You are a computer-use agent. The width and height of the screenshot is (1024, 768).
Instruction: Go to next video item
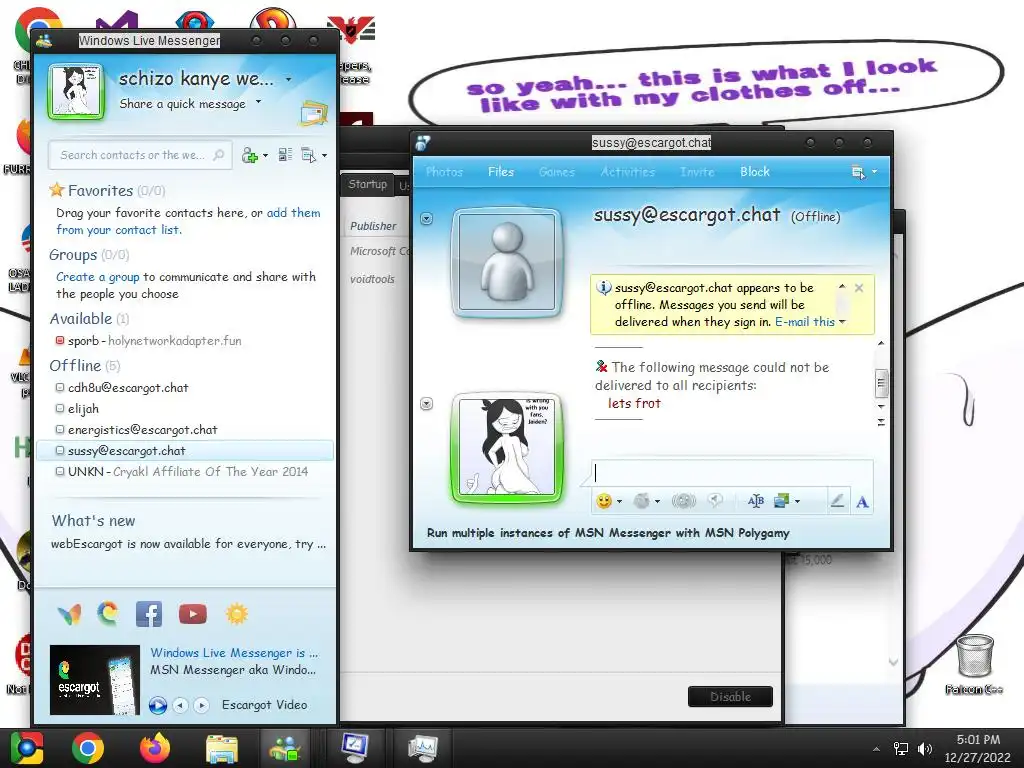click(x=202, y=705)
